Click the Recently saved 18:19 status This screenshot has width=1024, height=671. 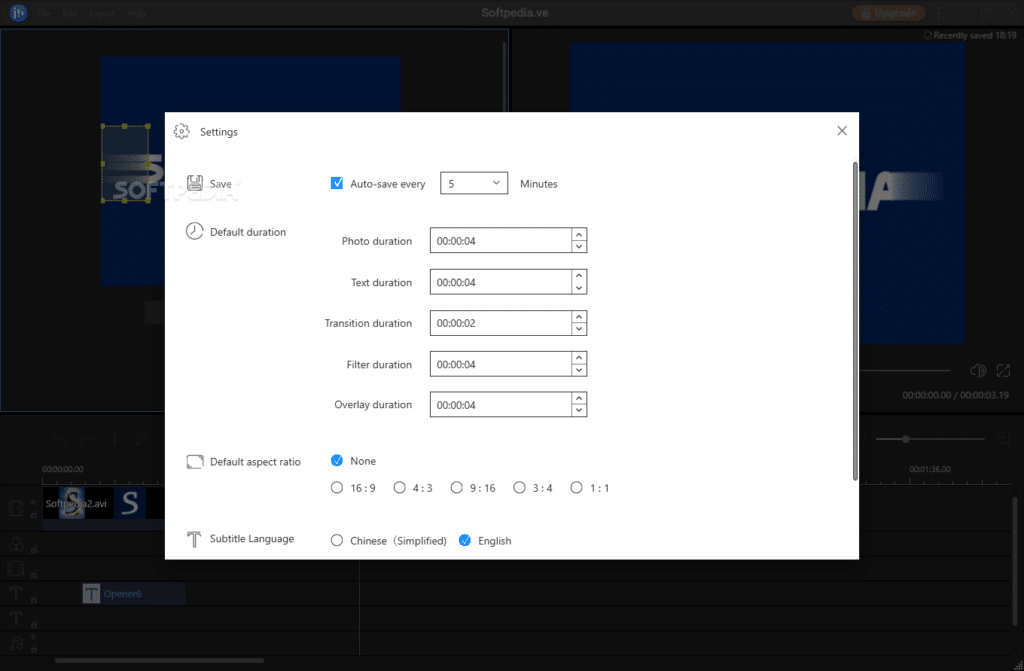pyautogui.click(x=970, y=35)
